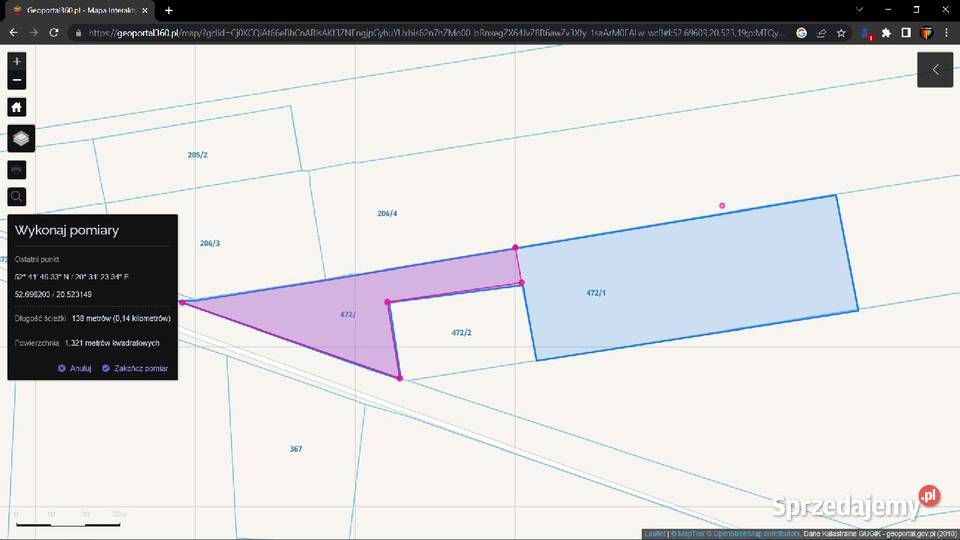Open the browser extensions puzzle icon
The width and height of the screenshot is (960, 540).
click(886, 32)
